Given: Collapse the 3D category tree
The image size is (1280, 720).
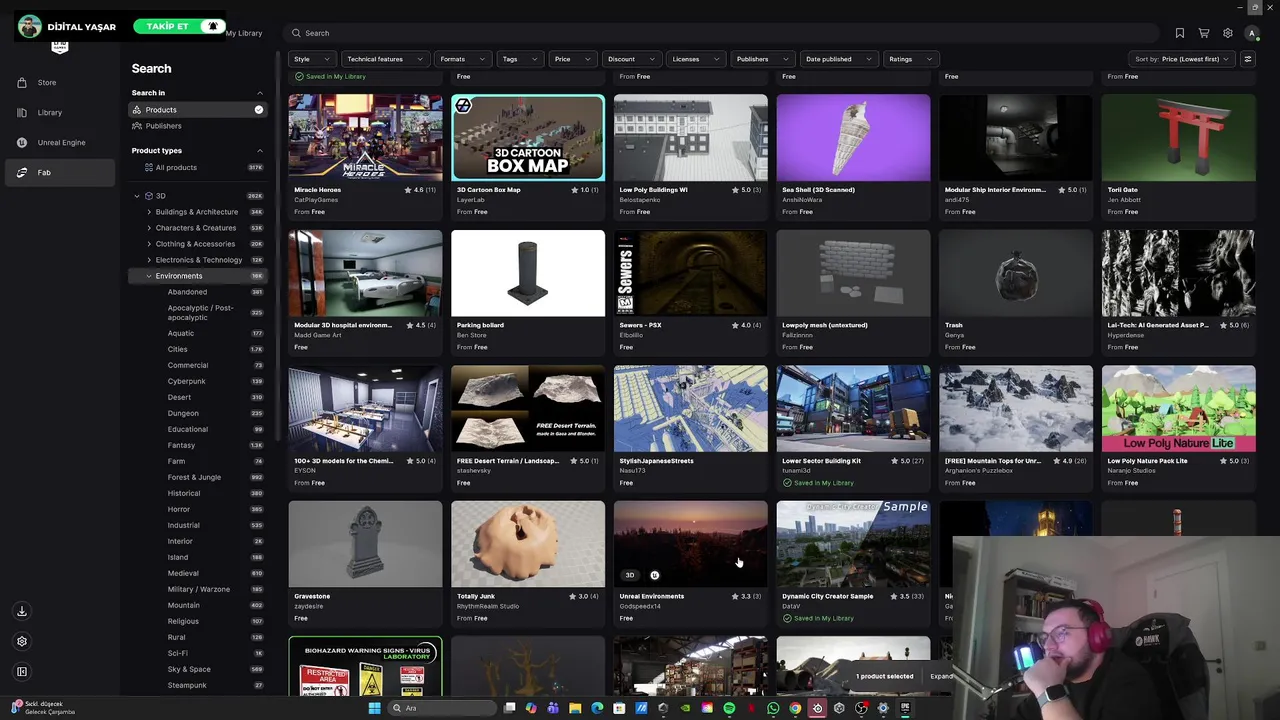Looking at the screenshot, I should [137, 196].
